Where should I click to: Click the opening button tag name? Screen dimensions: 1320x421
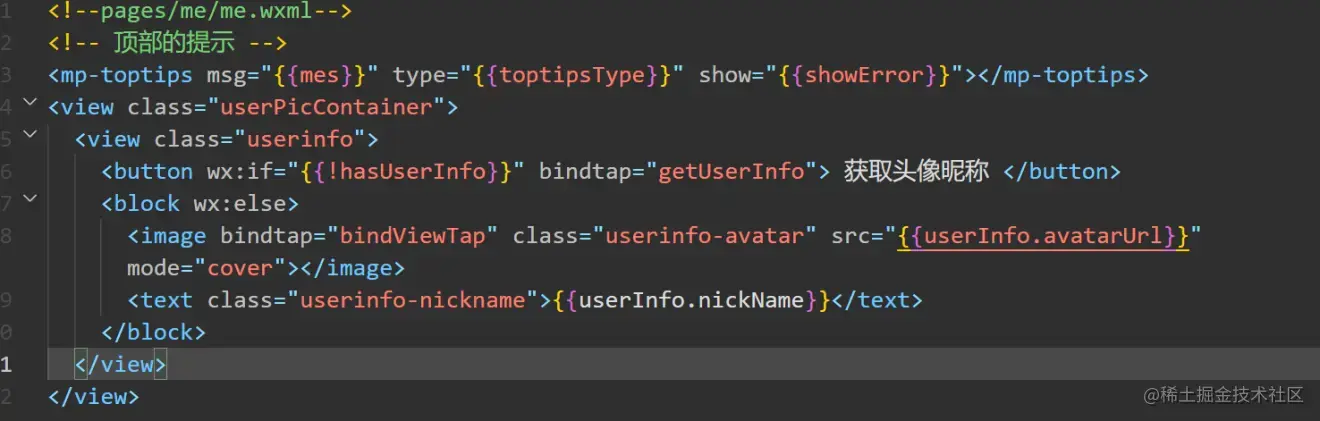pyautogui.click(x=153, y=171)
